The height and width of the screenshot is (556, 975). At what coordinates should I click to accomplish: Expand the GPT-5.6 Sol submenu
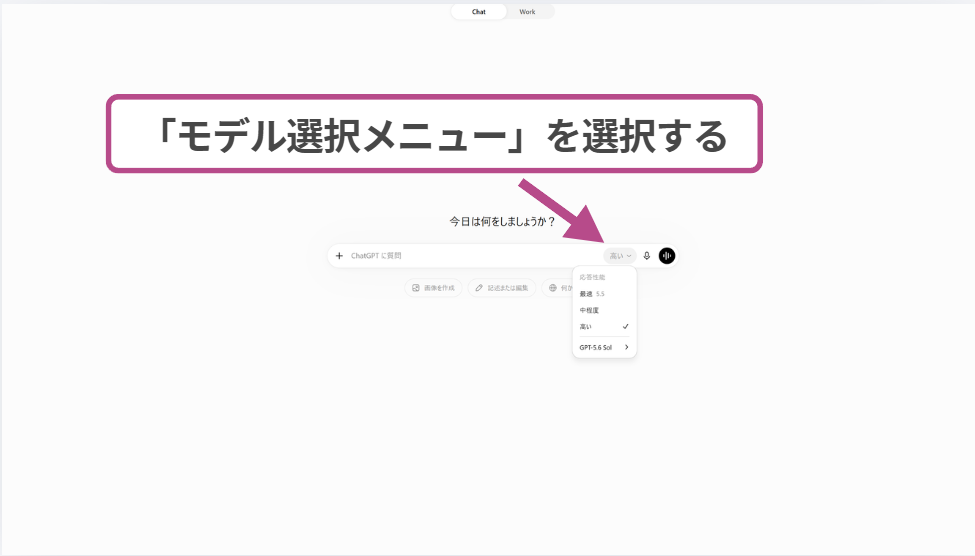pos(604,347)
